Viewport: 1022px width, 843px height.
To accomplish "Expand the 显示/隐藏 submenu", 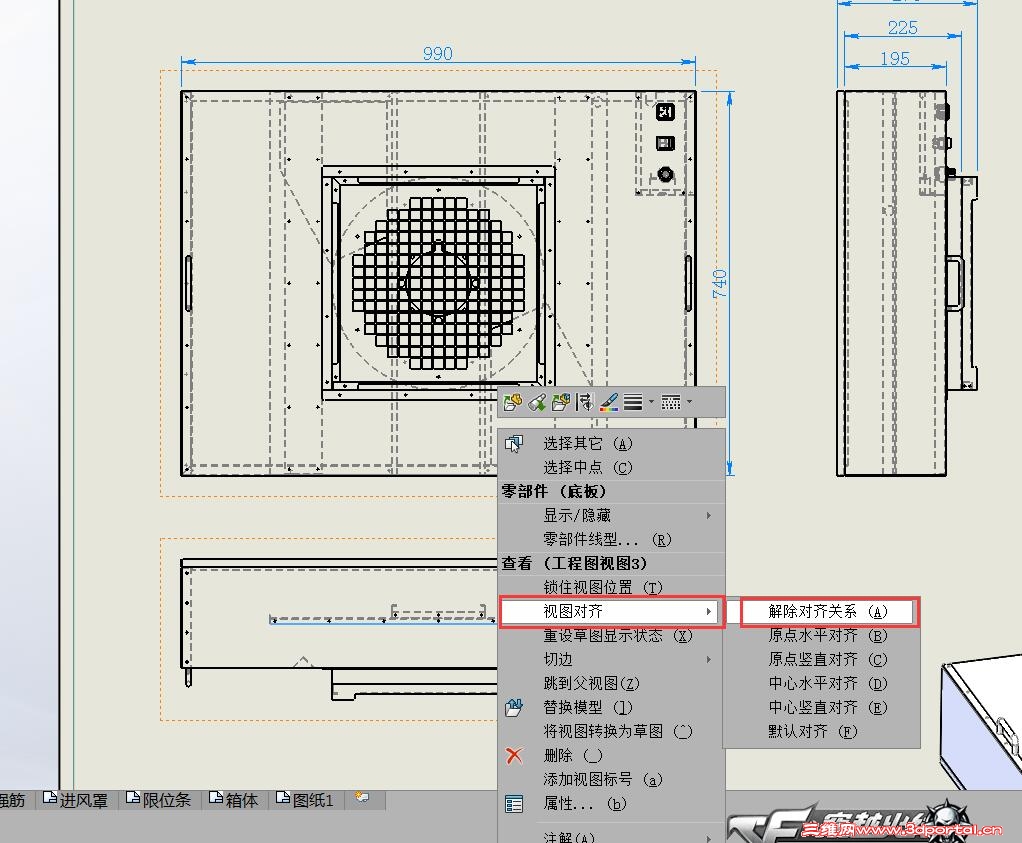I will 611,516.
